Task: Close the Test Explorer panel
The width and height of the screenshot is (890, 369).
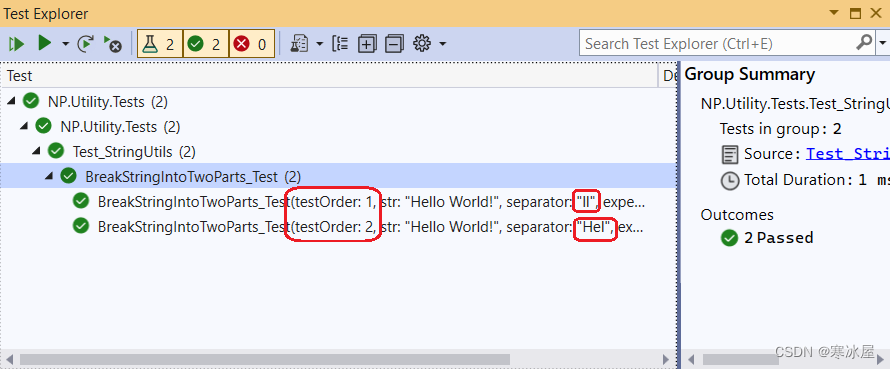Action: [876, 12]
